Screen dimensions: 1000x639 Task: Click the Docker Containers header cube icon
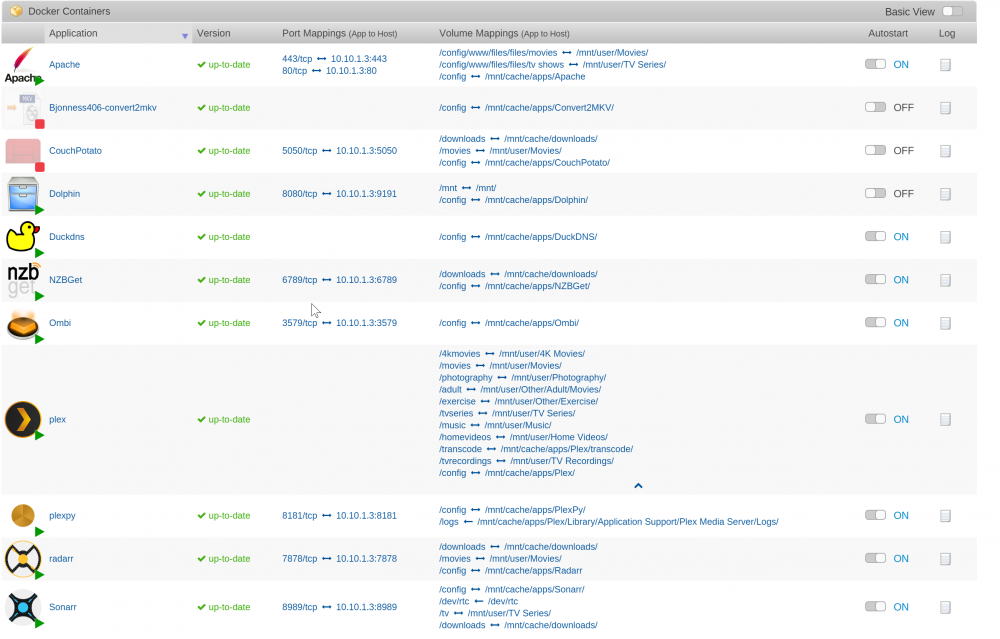coord(17,11)
